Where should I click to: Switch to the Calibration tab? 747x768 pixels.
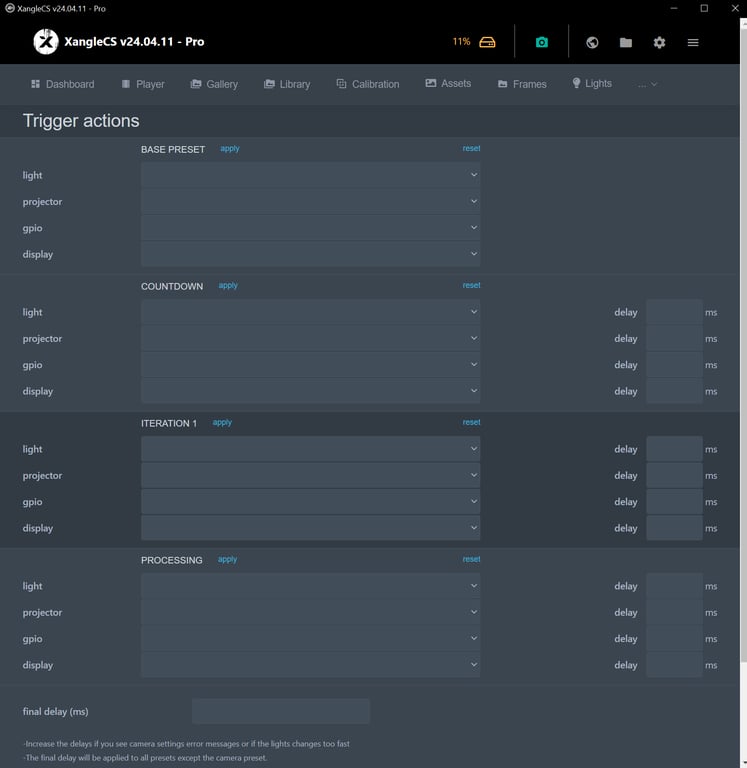[x=367, y=84]
